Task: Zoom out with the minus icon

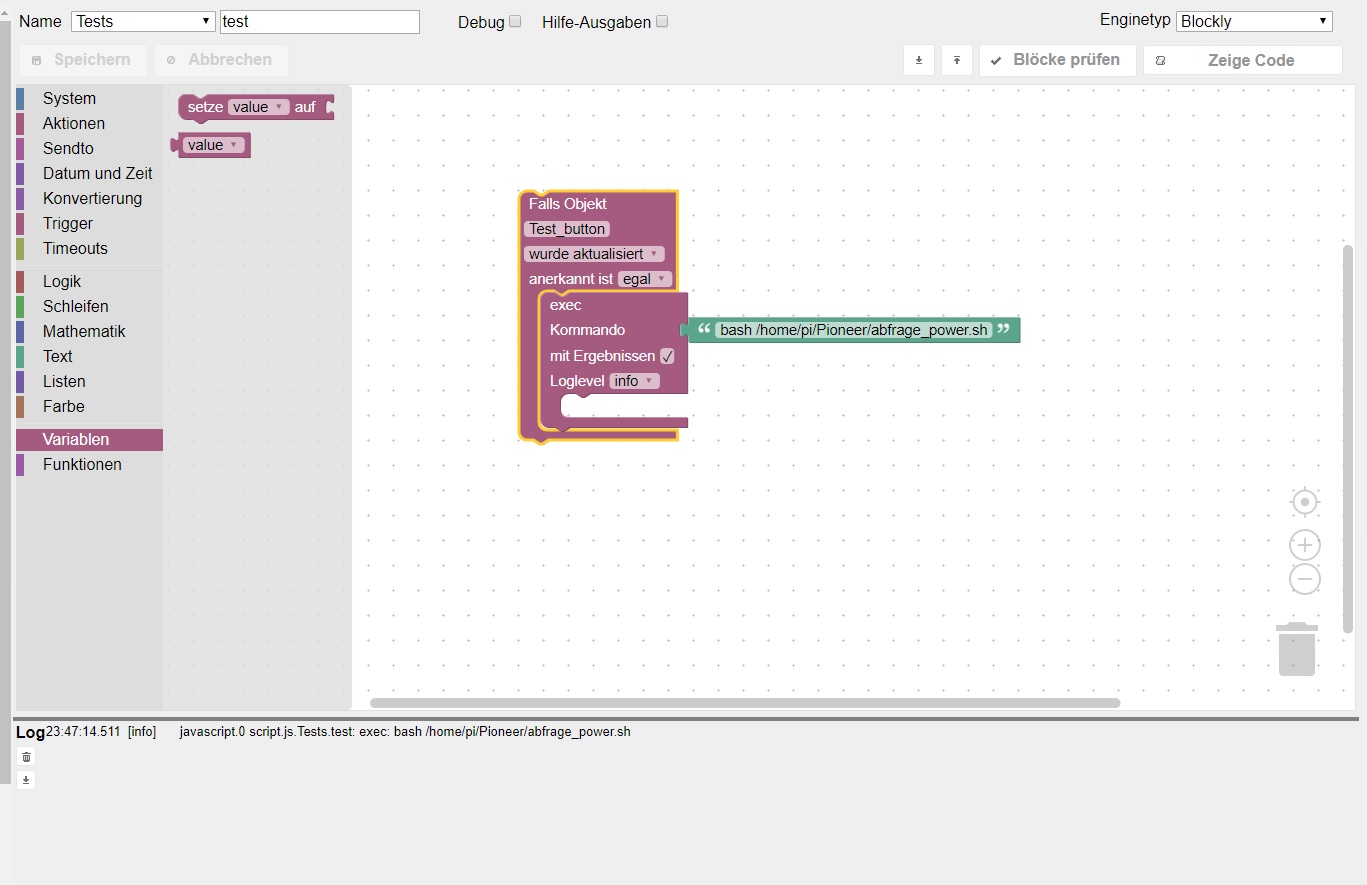Action: coord(1305,579)
